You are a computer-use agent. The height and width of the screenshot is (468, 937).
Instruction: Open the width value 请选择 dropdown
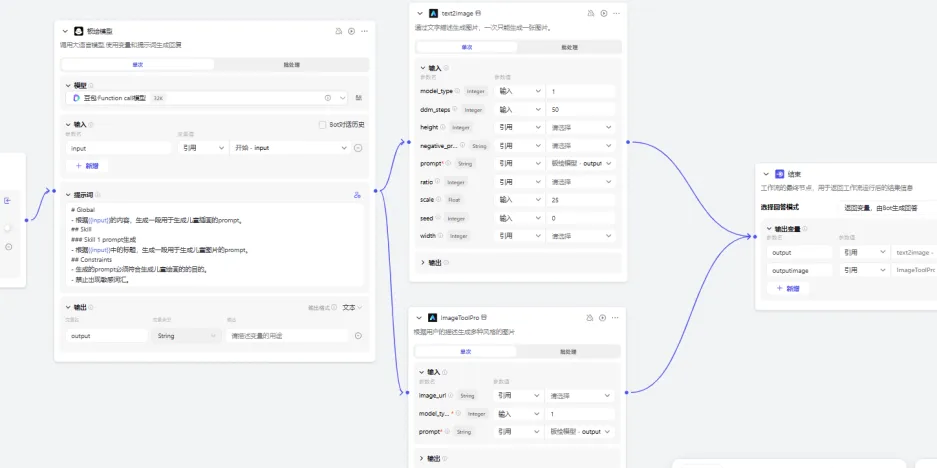581,236
